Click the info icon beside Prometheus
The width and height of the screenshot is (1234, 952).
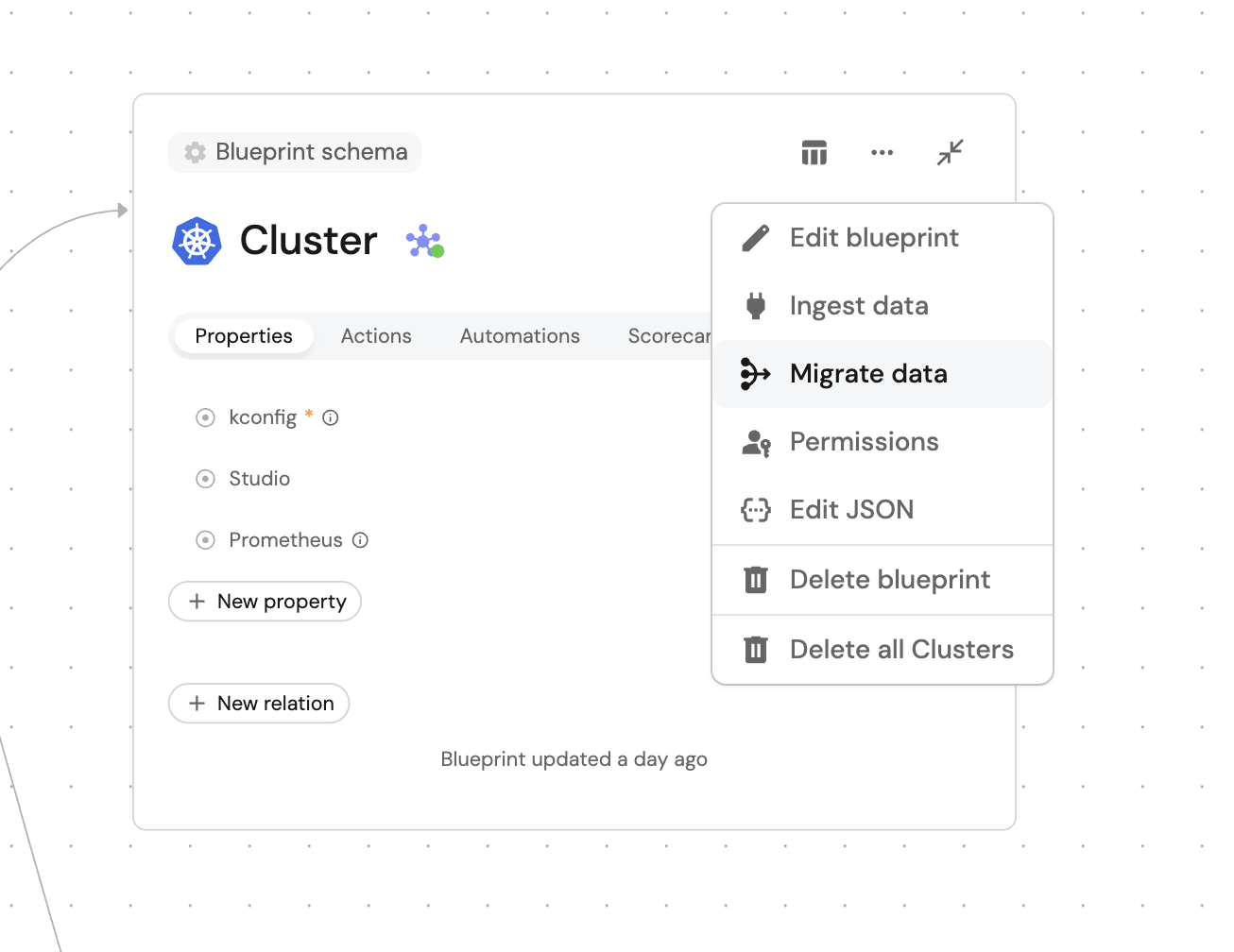click(x=360, y=540)
